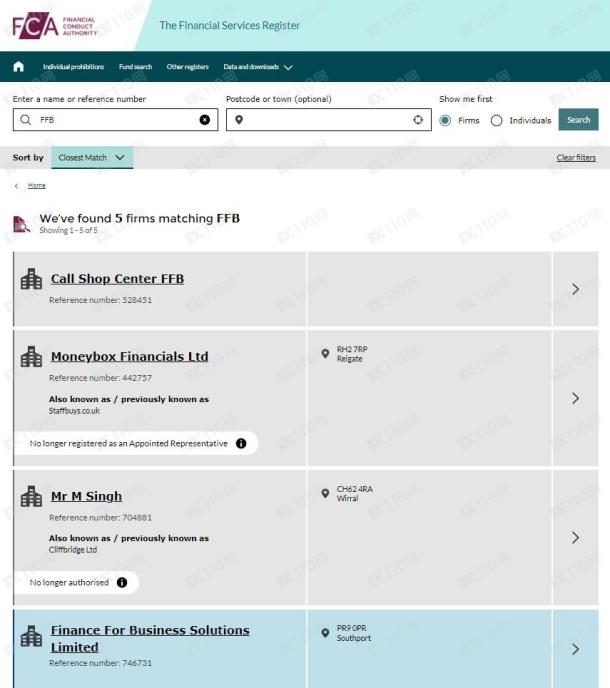The height and width of the screenshot is (688, 610).
Task: Open the Moneybox Financials Ltd link
Action: [129, 356]
